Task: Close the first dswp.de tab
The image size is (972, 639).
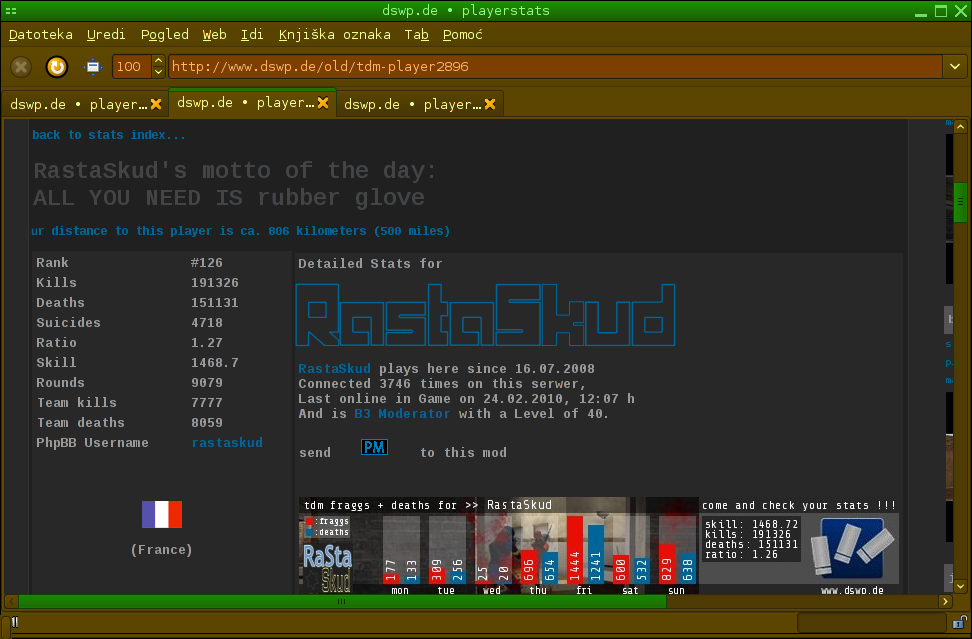Action: tap(156, 104)
